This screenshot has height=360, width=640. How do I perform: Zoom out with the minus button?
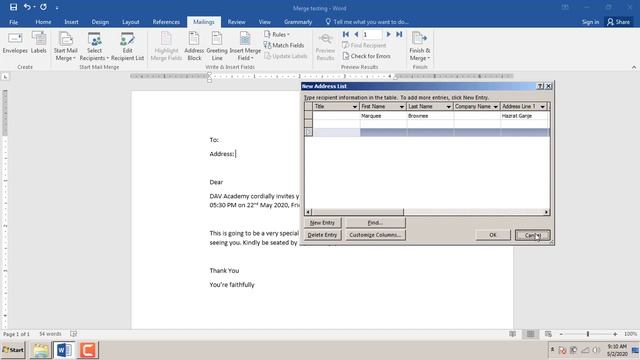click(561, 334)
